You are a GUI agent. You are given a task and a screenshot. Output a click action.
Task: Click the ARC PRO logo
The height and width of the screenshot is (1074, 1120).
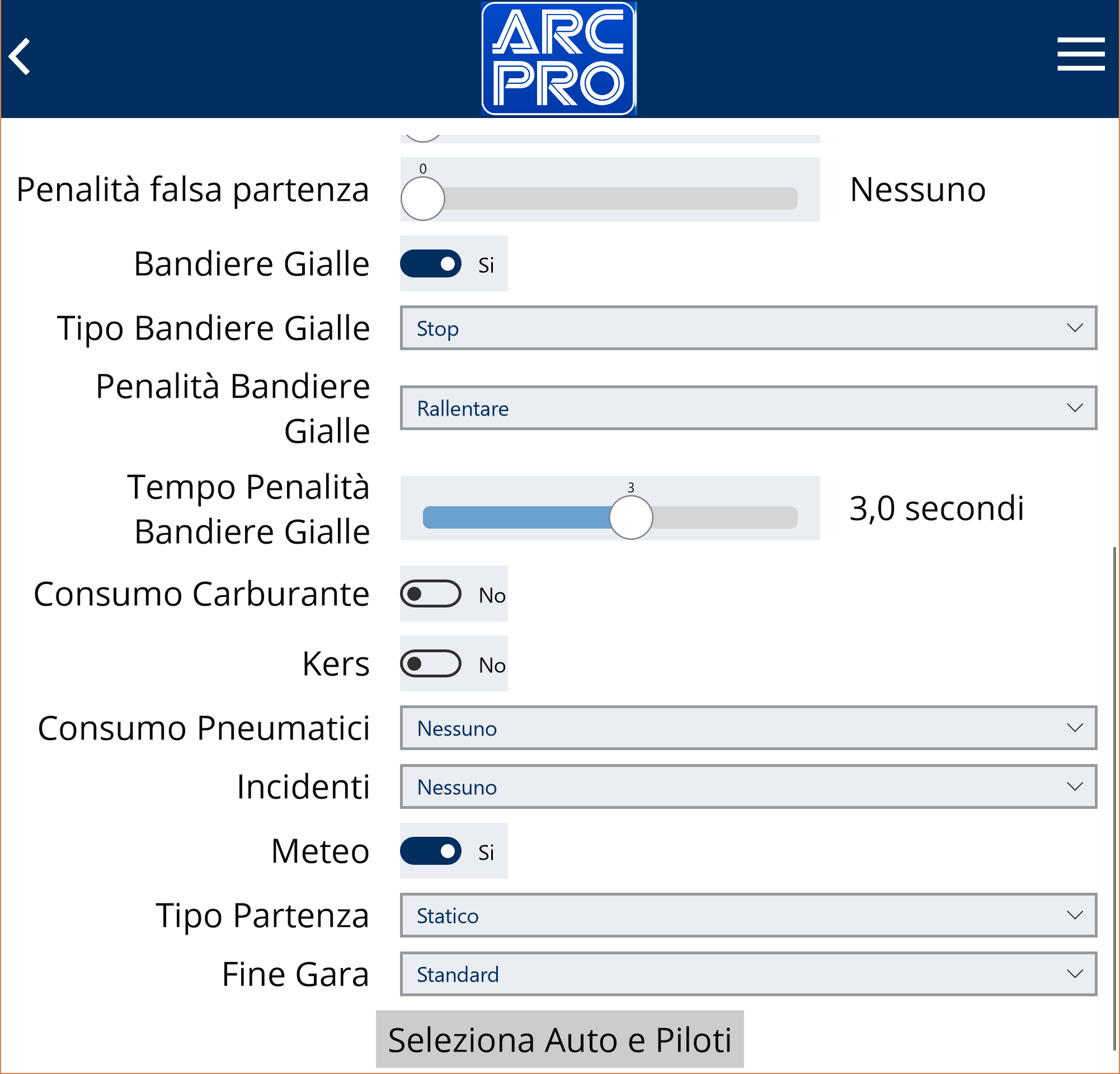559,58
